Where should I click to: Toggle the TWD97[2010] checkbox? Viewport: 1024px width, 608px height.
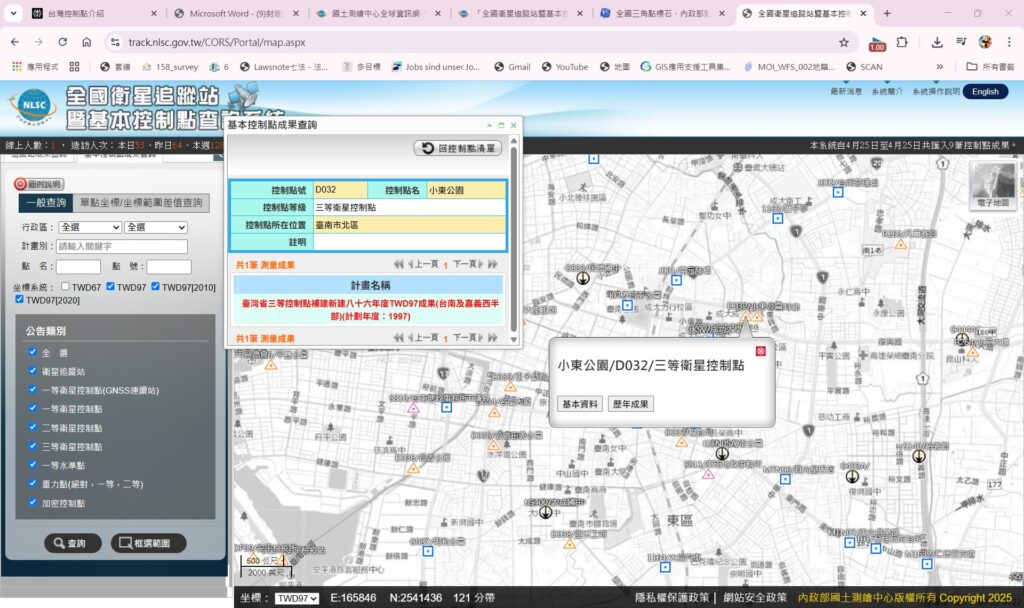tap(155, 286)
